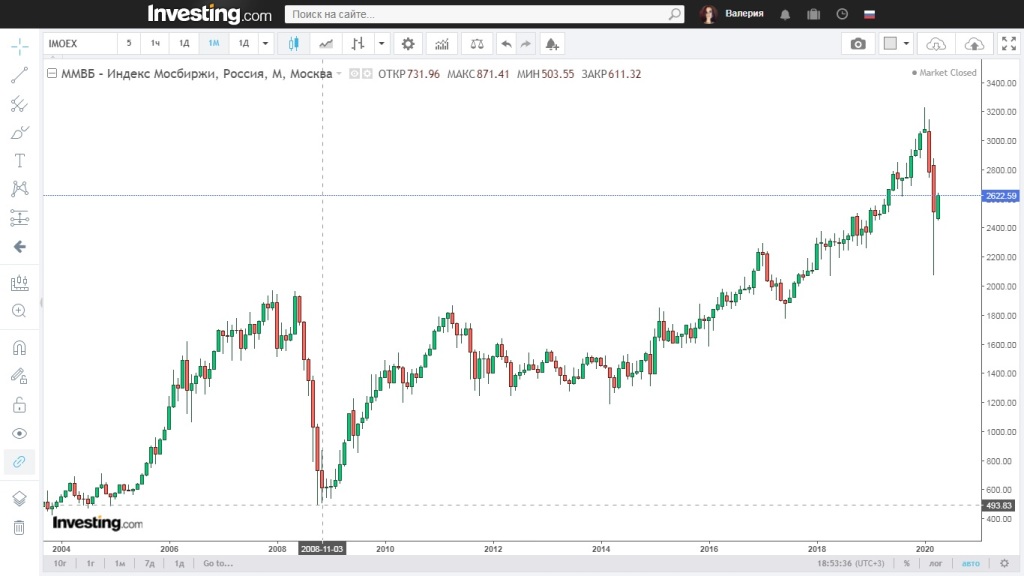Viewport: 1024px width, 576px height.
Task: Click the indicators icon in toolbar
Action: [441, 44]
